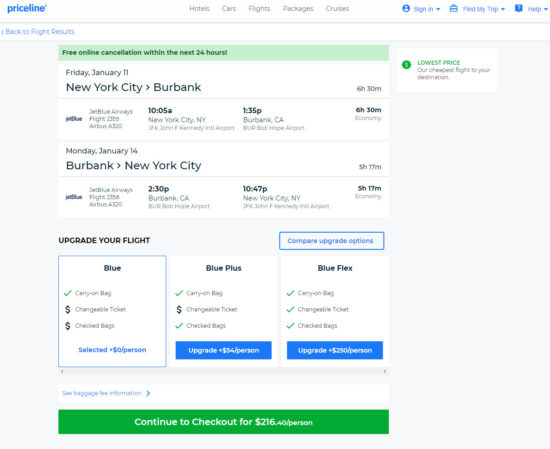
Task: Select the Blue Plus fare option
Action: 223,350
